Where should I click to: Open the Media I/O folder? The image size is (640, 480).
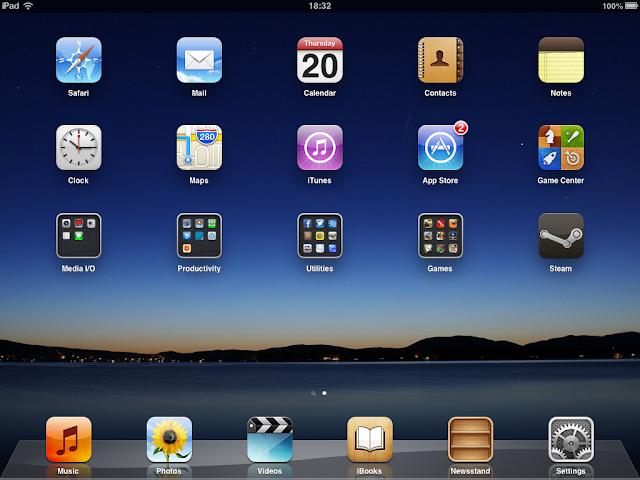(79, 236)
